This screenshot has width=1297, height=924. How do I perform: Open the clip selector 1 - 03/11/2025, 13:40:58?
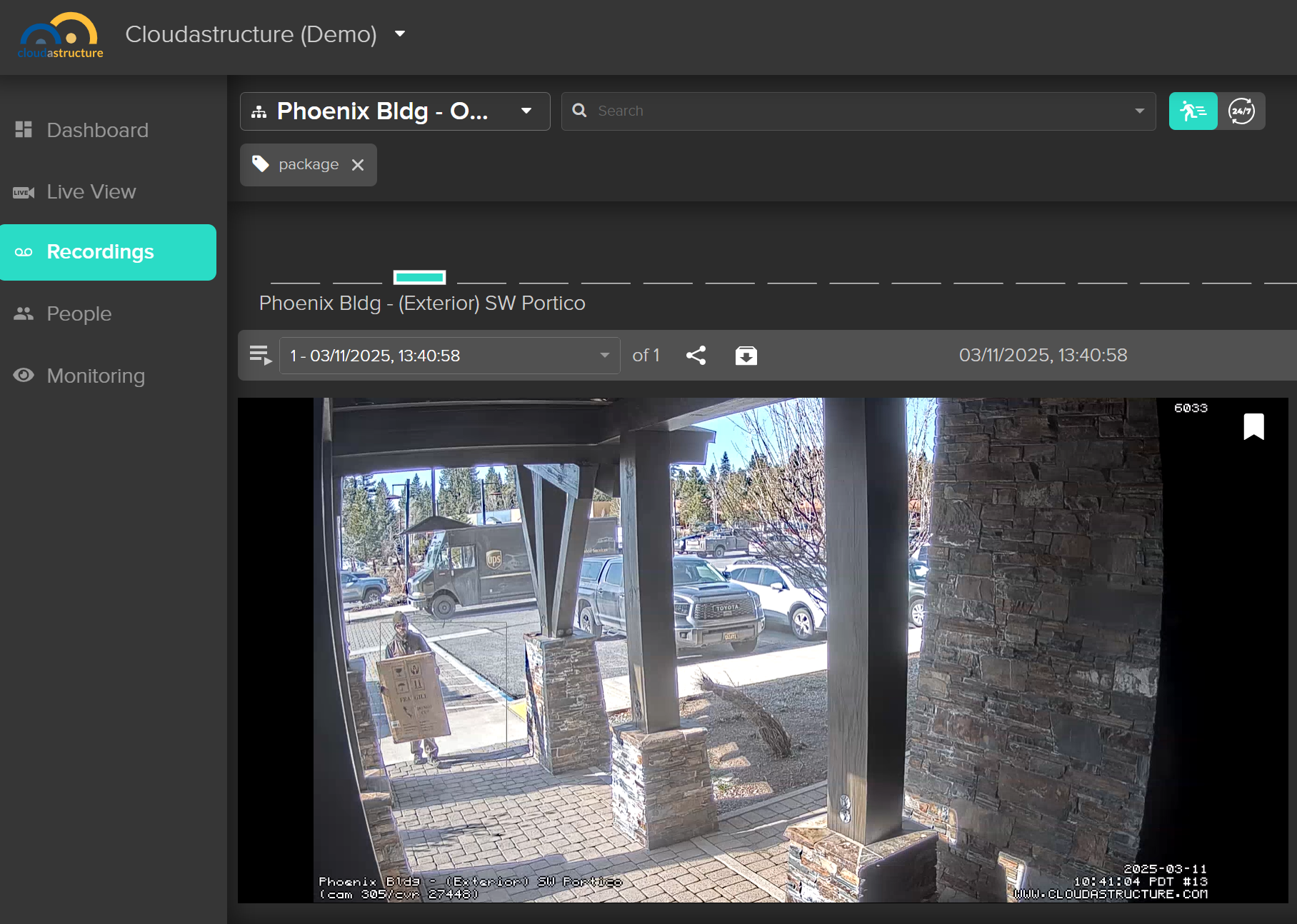[450, 356]
